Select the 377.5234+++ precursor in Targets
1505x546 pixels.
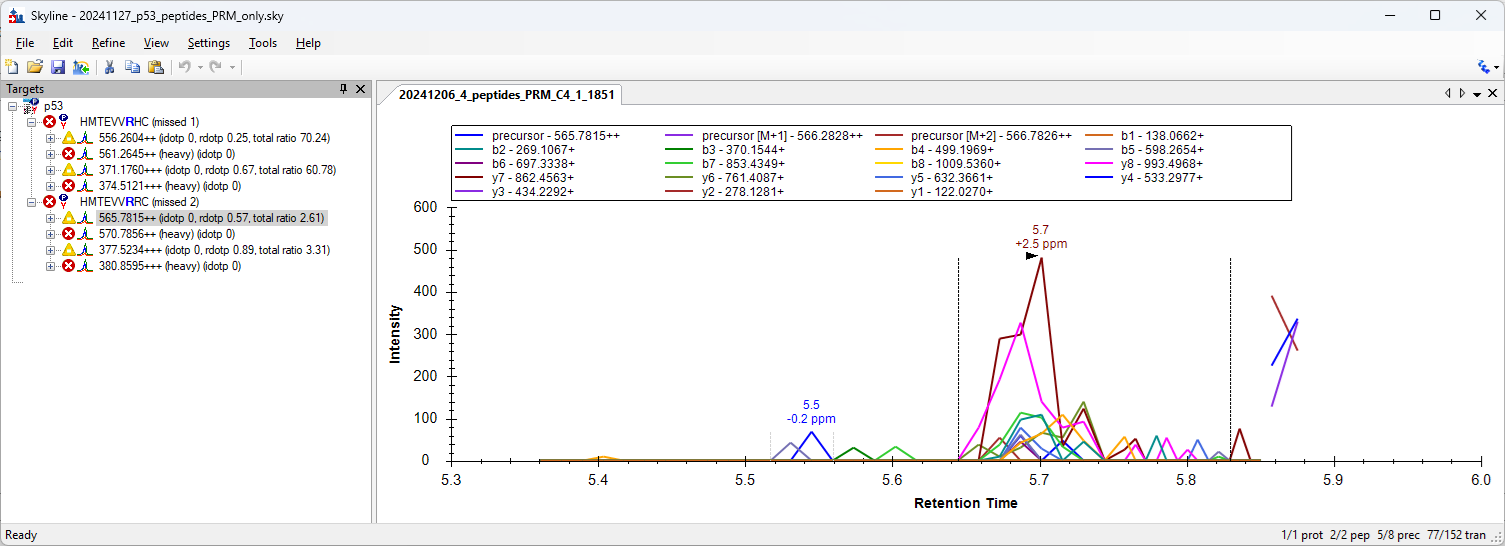[x=214, y=250]
